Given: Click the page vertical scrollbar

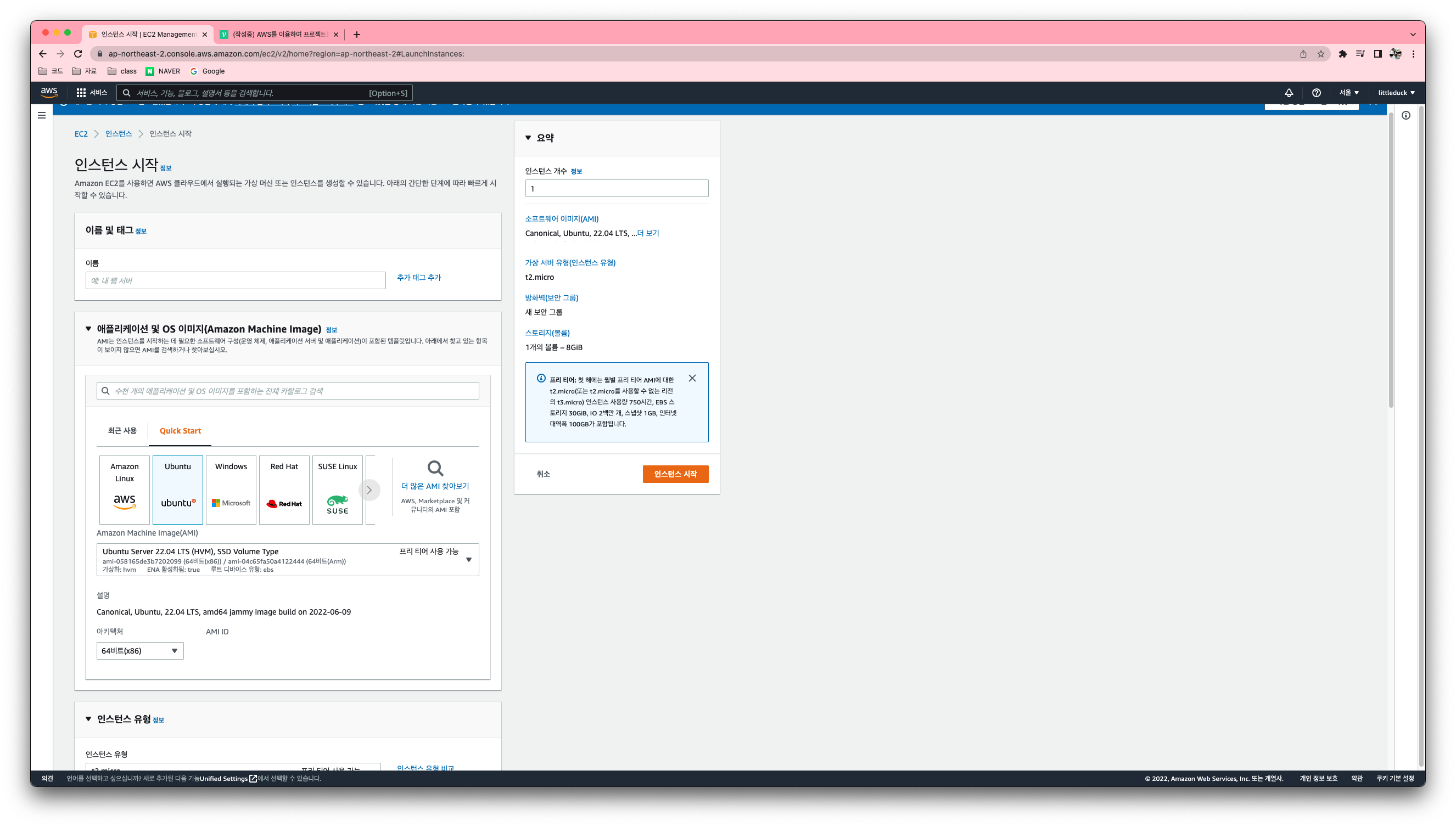Looking at the screenshot, I should click(1391, 261).
